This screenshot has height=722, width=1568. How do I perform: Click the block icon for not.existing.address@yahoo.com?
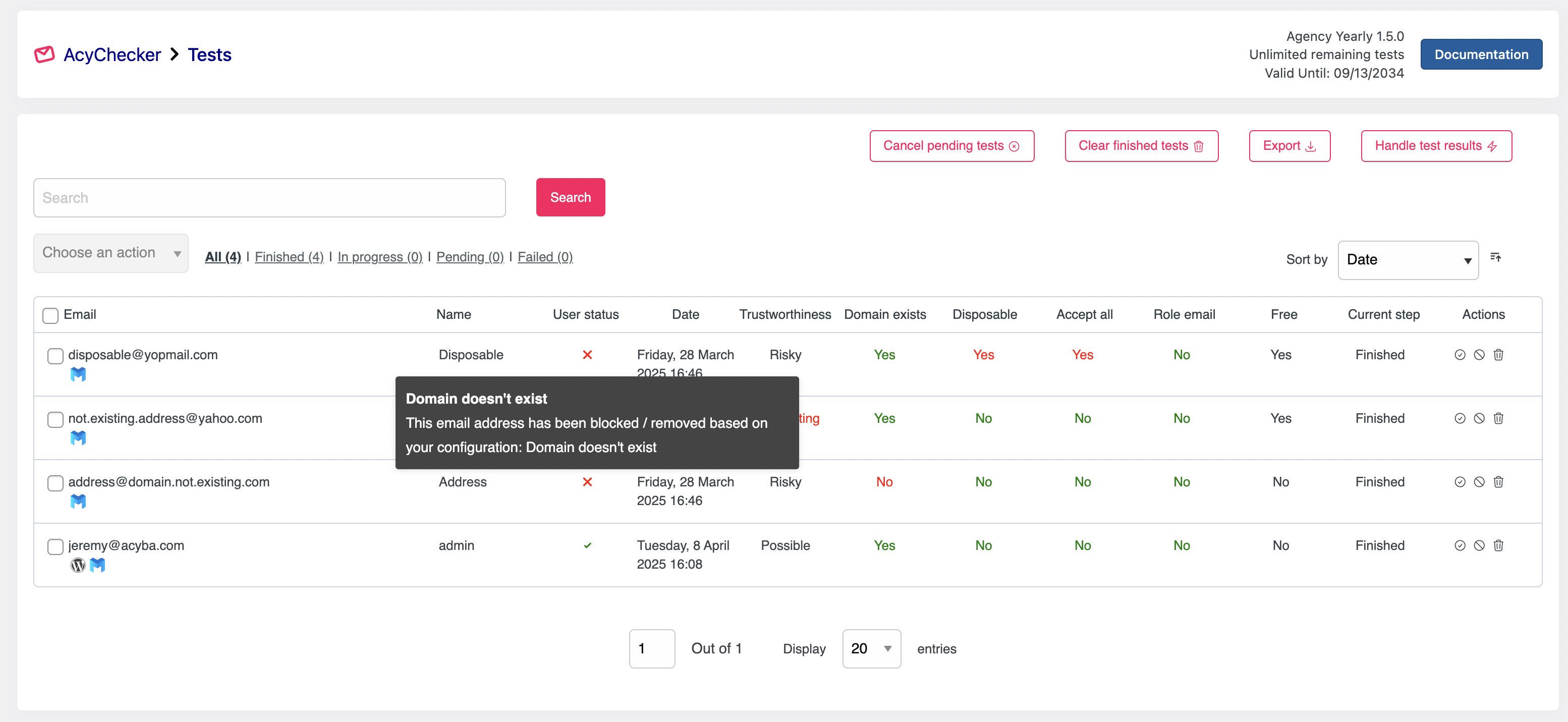pyautogui.click(x=1479, y=418)
